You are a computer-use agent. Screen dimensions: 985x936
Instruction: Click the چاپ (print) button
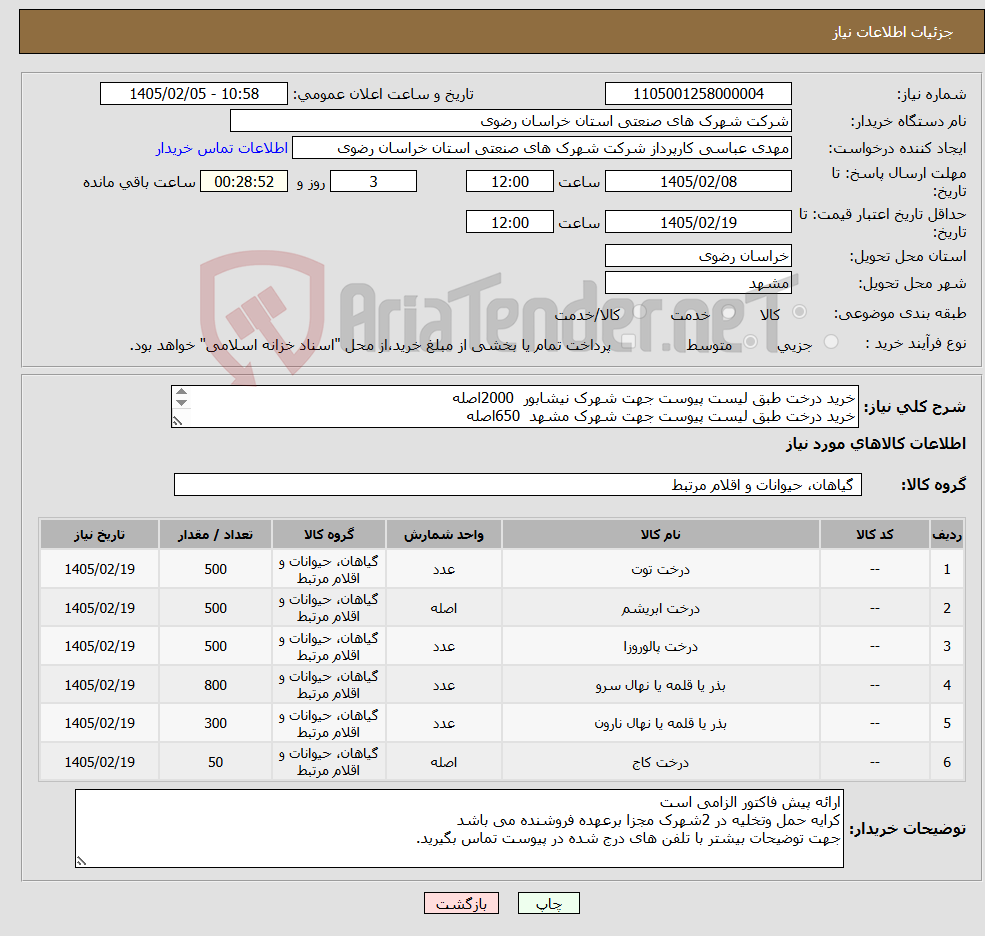pyautogui.click(x=548, y=903)
